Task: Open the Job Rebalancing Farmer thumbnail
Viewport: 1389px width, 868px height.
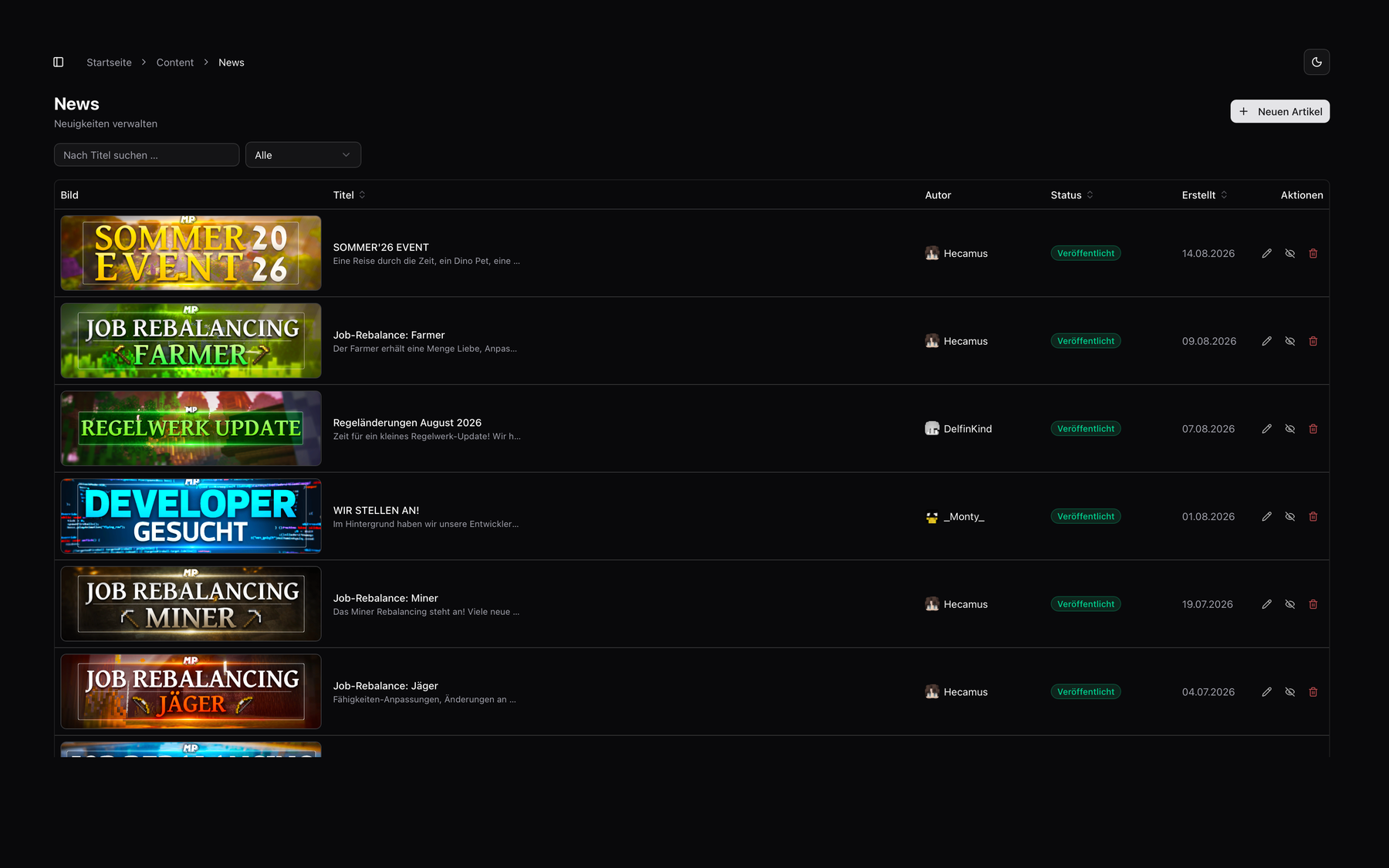Action: click(x=191, y=341)
